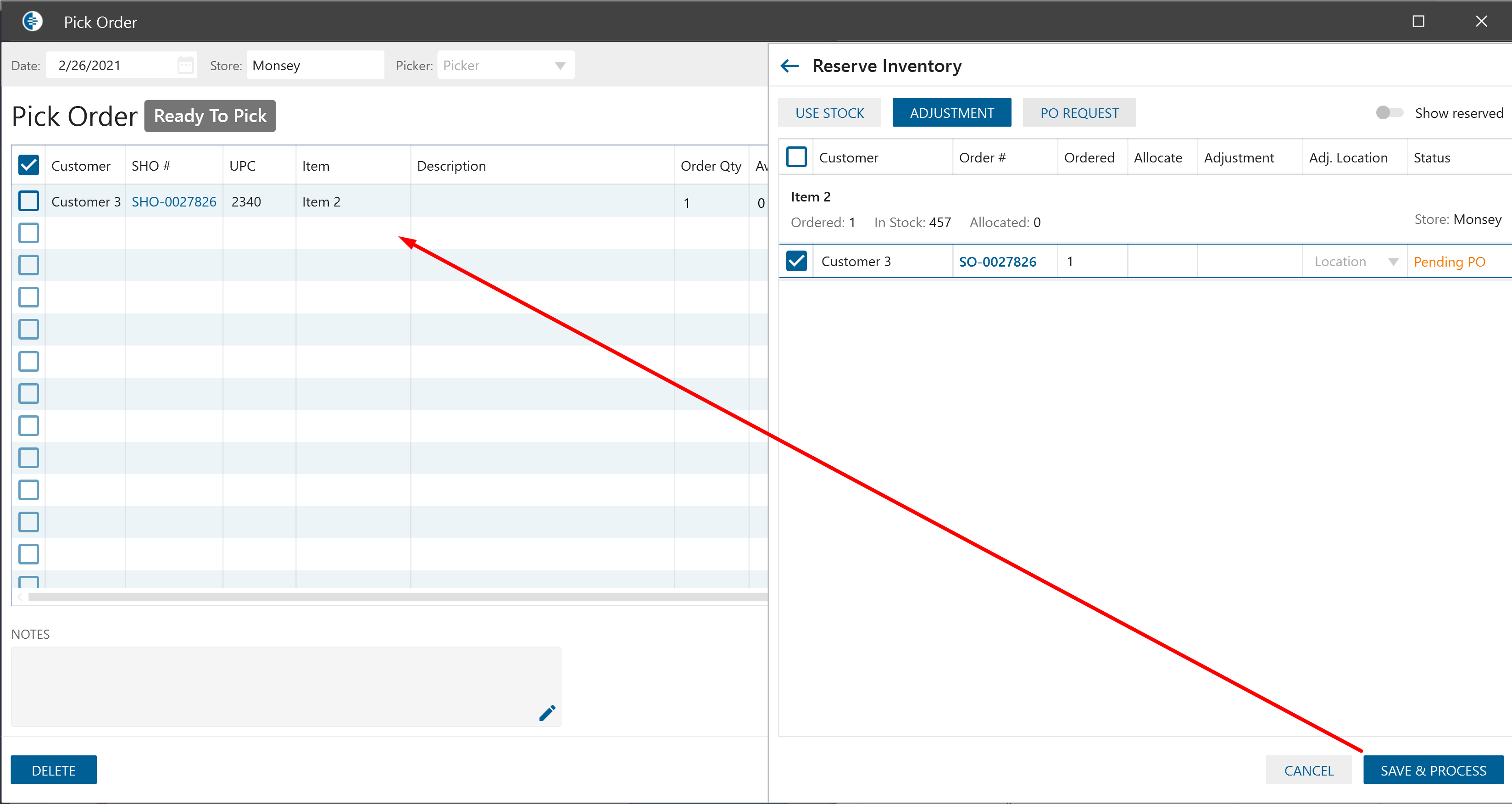Viewport: 1512px width, 804px height.
Task: Click into the Store input field
Action: pos(315,66)
